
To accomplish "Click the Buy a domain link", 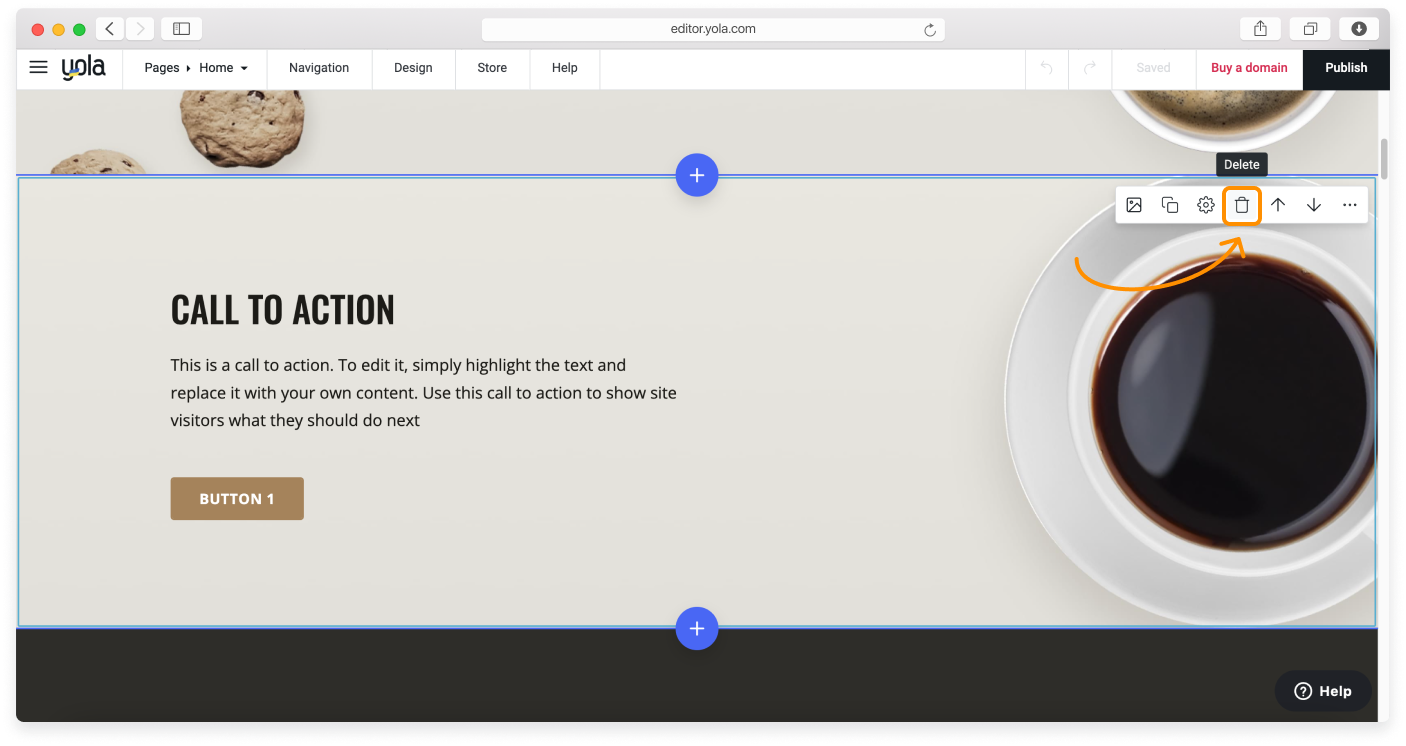I will [1249, 68].
